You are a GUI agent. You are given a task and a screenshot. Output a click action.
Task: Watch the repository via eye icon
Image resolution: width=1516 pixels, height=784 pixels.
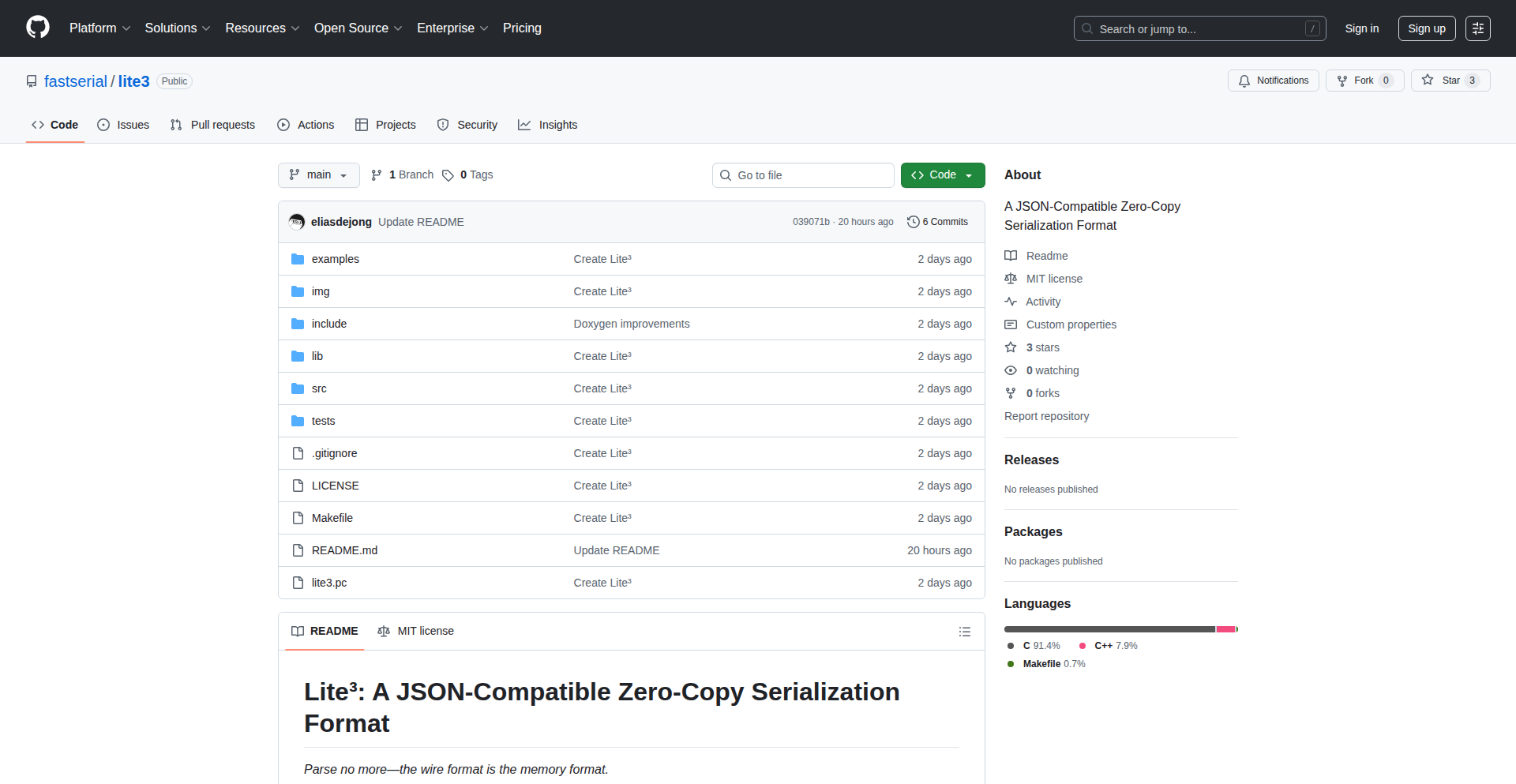1011,370
